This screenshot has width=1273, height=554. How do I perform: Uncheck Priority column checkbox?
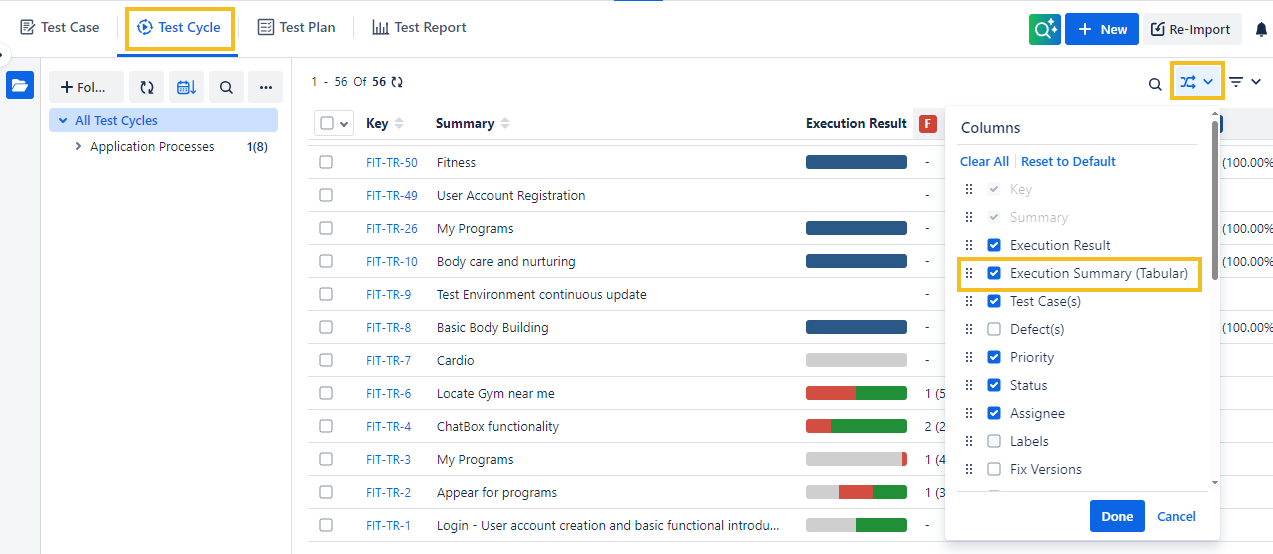tap(994, 357)
